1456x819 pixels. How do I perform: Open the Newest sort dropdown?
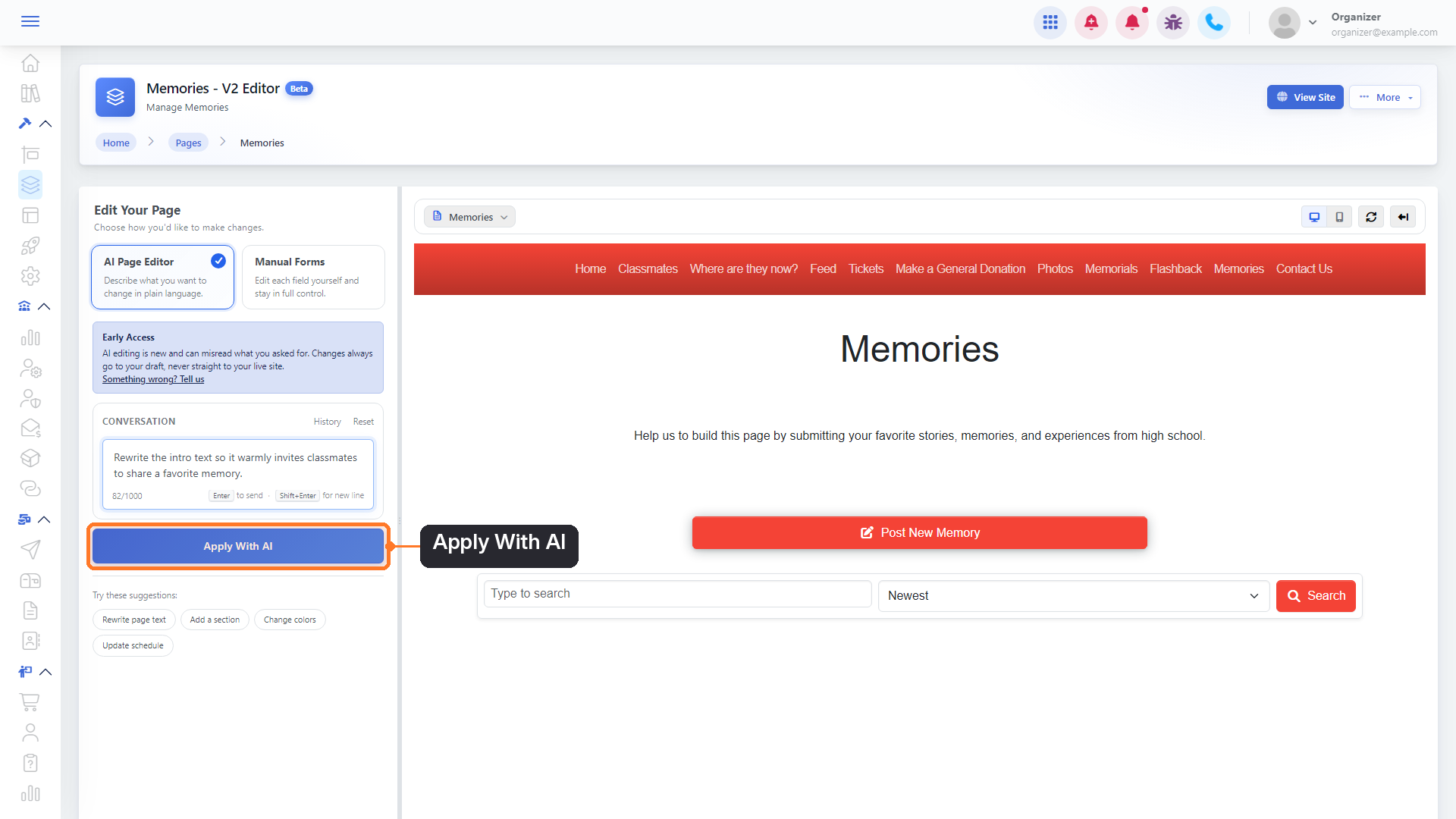click(x=1073, y=596)
